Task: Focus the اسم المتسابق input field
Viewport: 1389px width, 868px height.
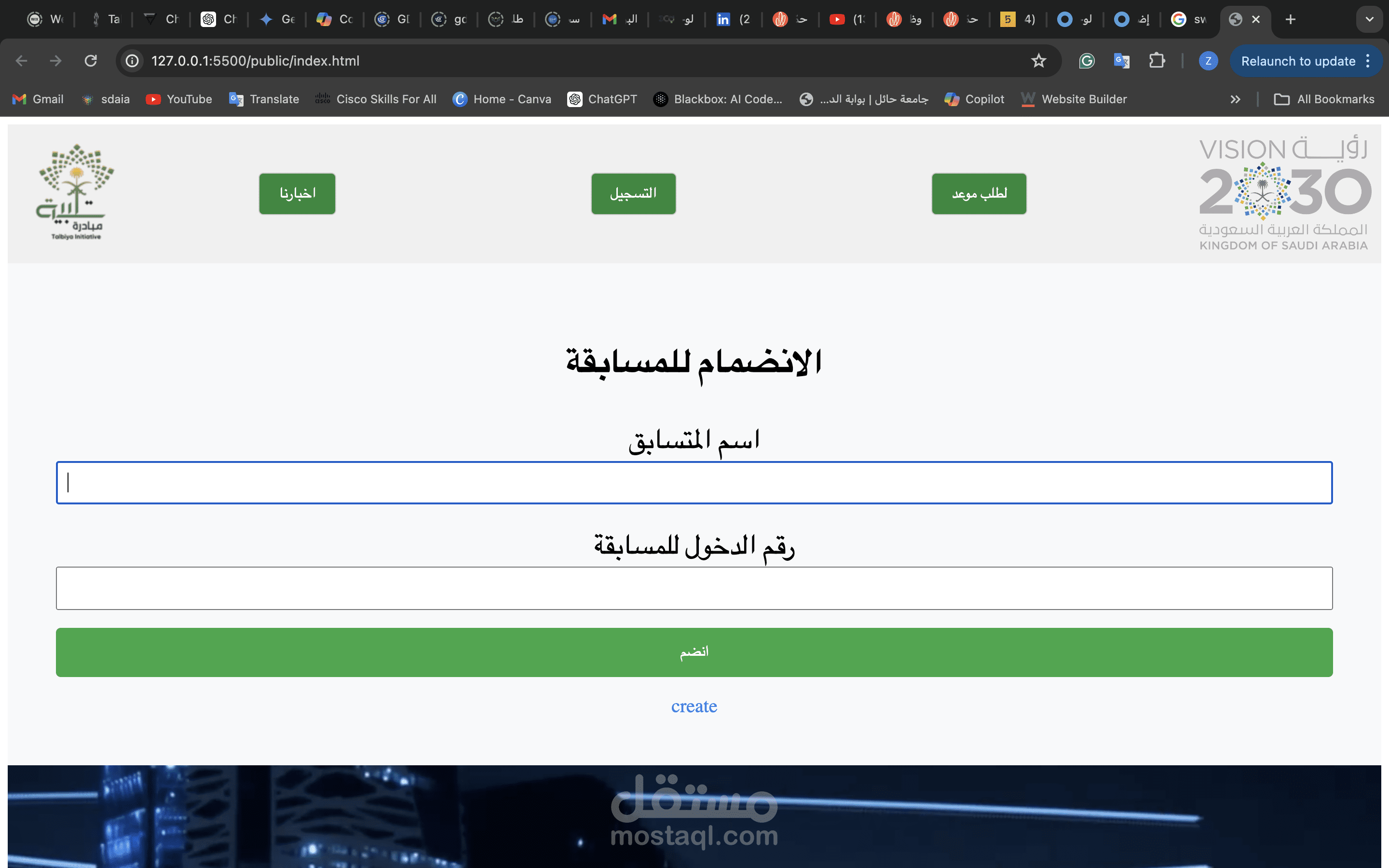Action: click(x=694, y=483)
